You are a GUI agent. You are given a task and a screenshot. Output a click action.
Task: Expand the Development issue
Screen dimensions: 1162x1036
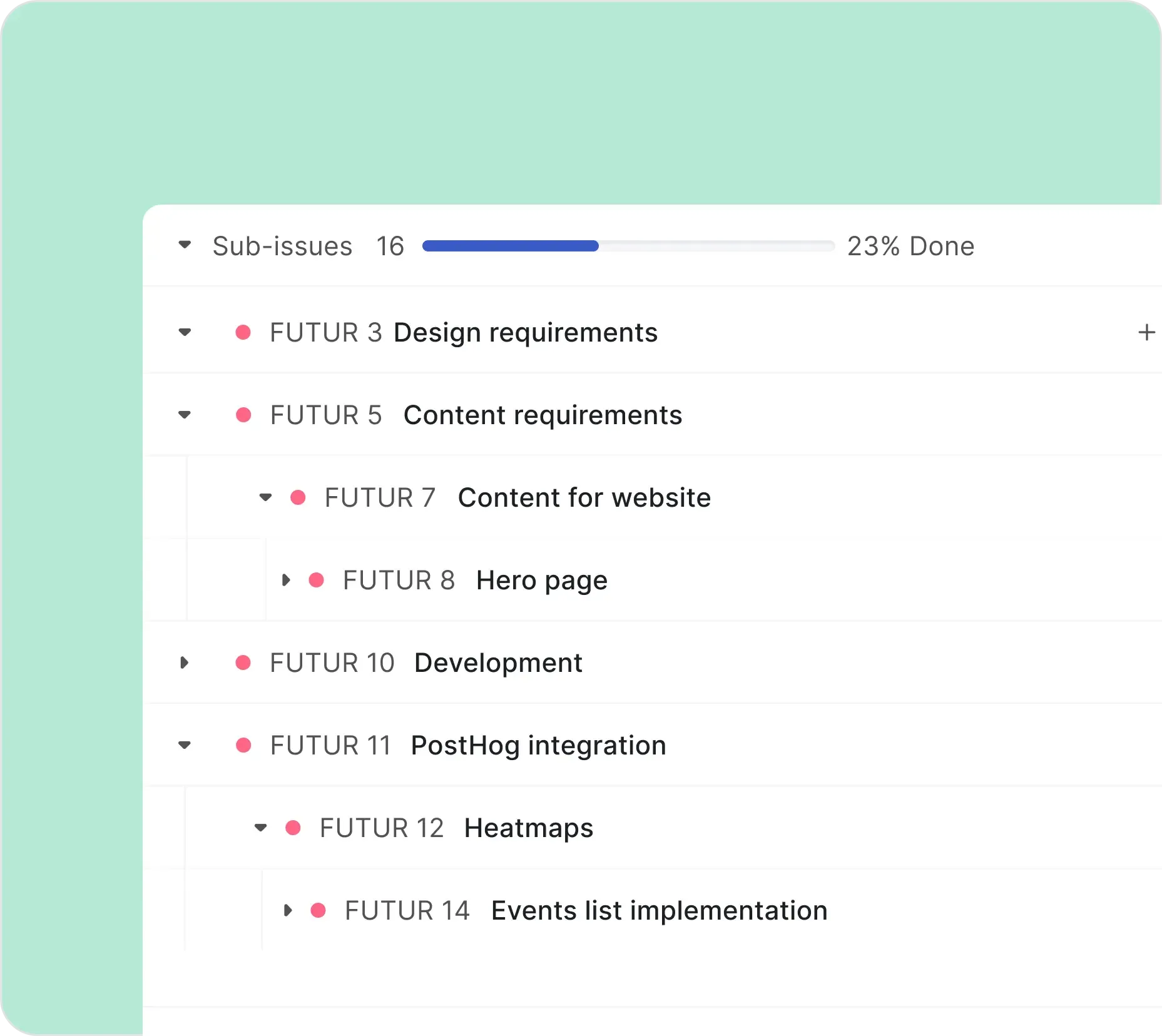point(184,663)
